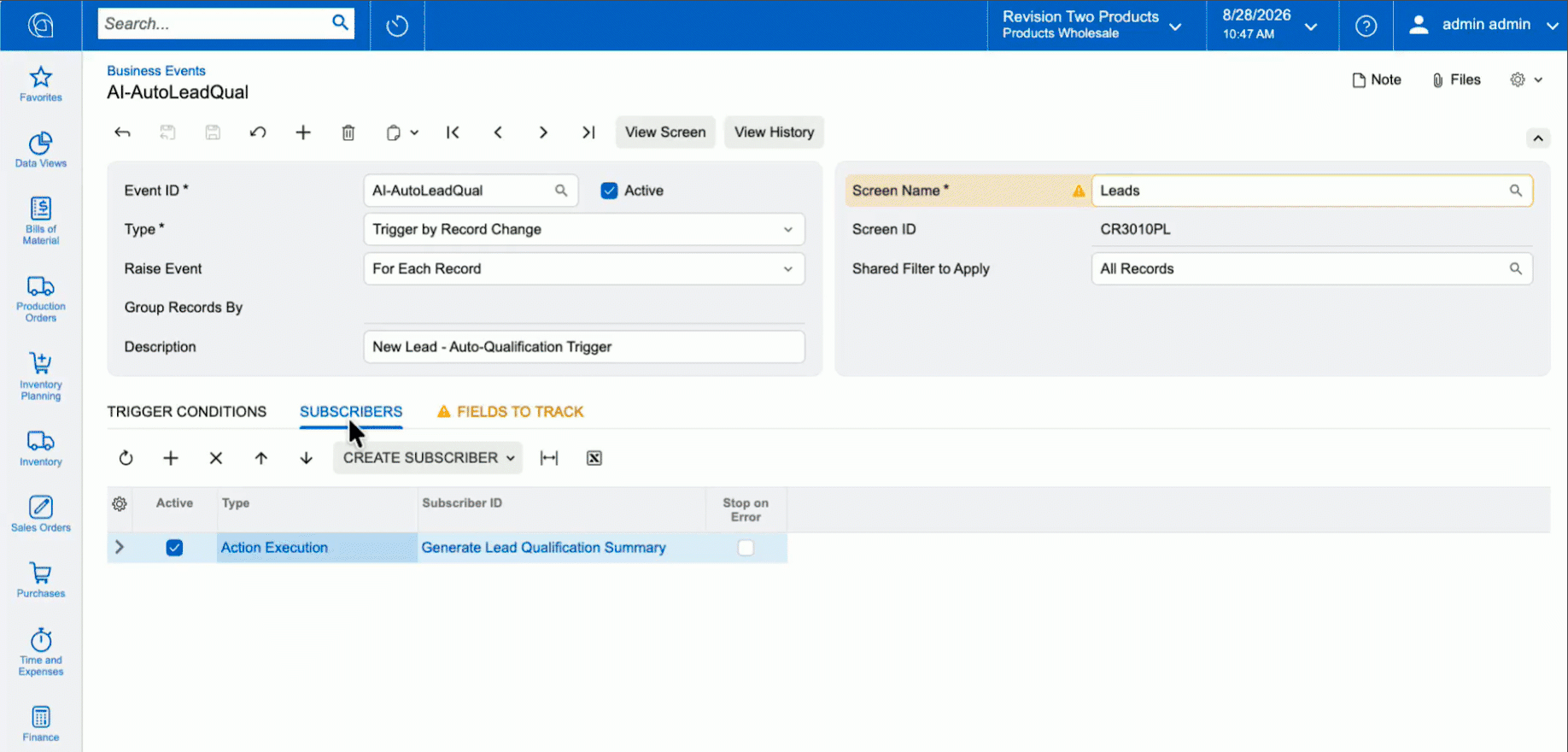
Task: Delete the selected subscriber row
Action: [216, 458]
